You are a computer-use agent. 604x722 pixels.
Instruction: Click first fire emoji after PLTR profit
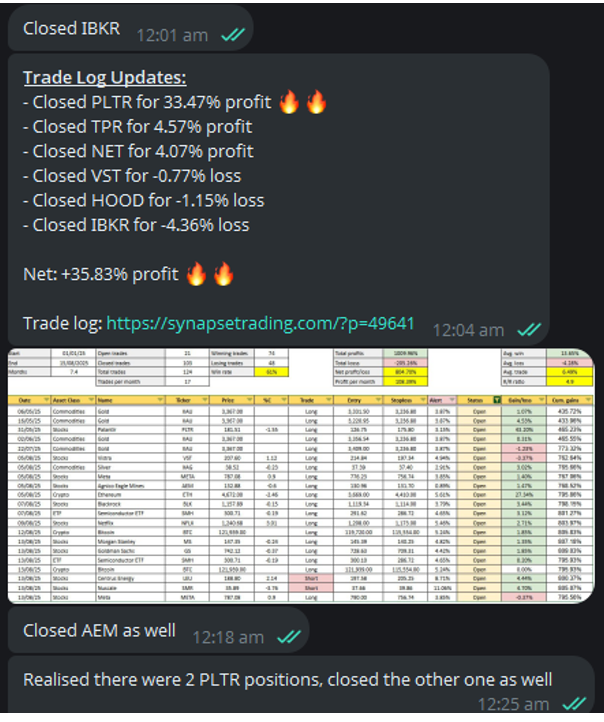[x=290, y=102]
